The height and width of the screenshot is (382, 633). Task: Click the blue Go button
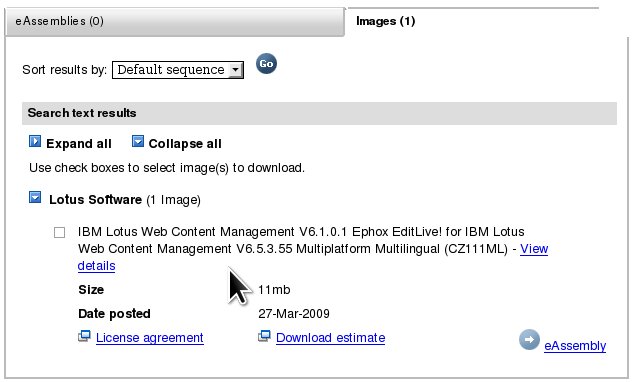pyautogui.click(x=266, y=63)
